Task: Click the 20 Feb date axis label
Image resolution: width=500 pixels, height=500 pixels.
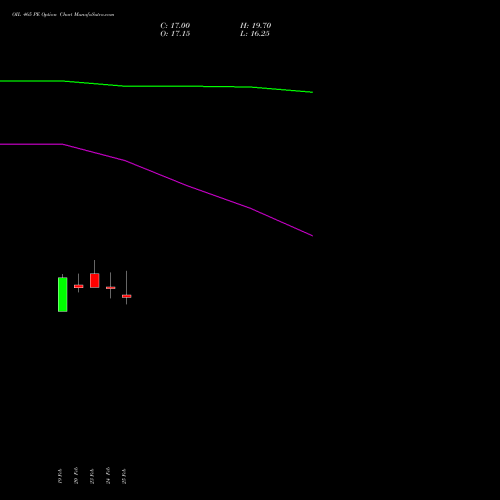Action: click(76, 476)
